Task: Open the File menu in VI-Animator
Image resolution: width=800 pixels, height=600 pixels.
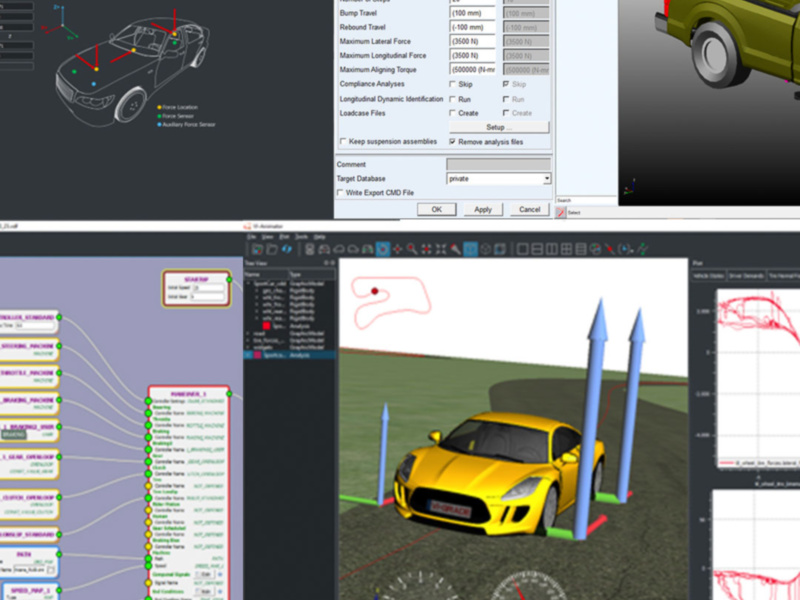Action: pos(252,237)
